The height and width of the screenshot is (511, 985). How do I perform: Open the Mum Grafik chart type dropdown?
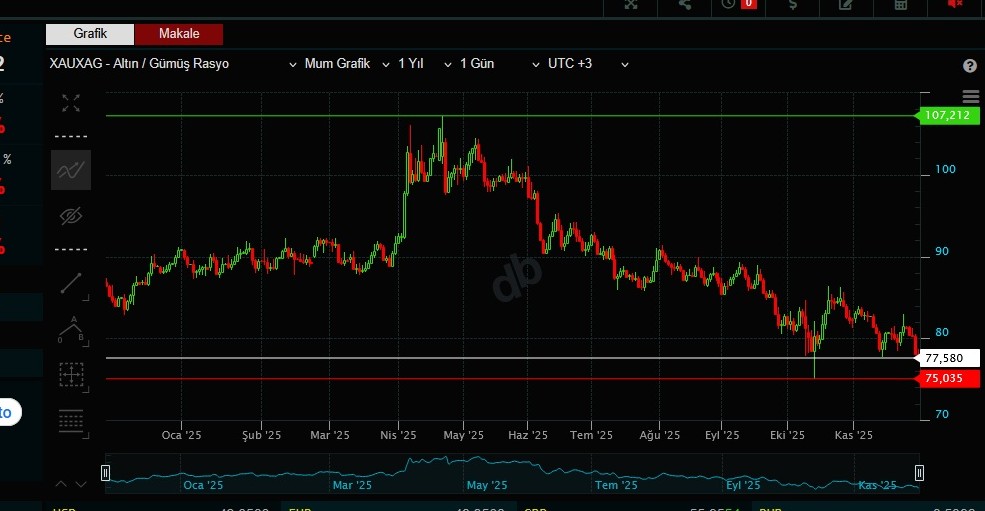coord(346,64)
